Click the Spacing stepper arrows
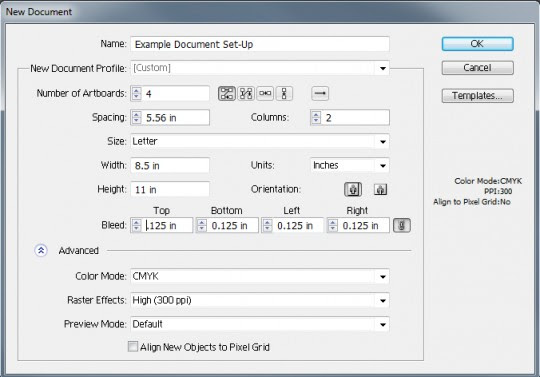Viewport: 540px width, 377px height. point(136,118)
